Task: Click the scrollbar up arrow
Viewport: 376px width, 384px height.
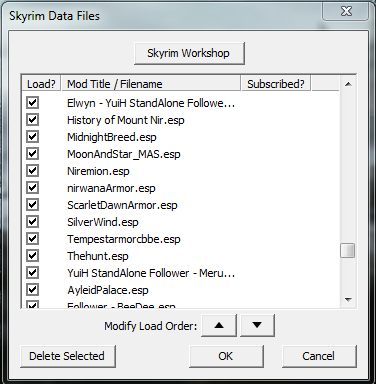Action: click(x=348, y=84)
